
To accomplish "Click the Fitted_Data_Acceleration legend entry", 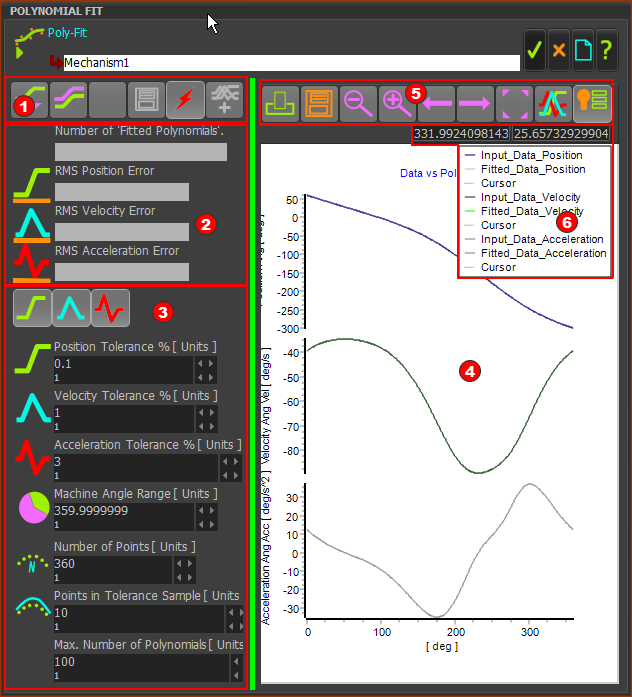I will (535, 253).
